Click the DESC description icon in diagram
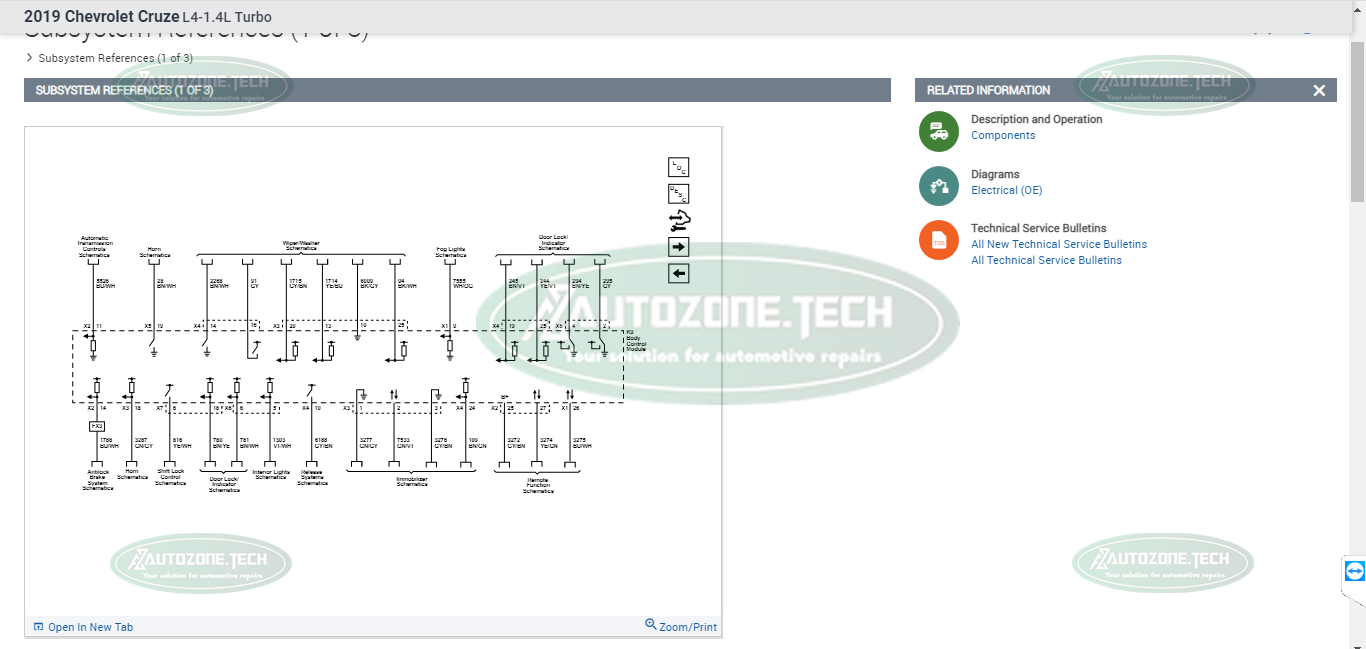This screenshot has width=1366, height=649. pos(679,194)
